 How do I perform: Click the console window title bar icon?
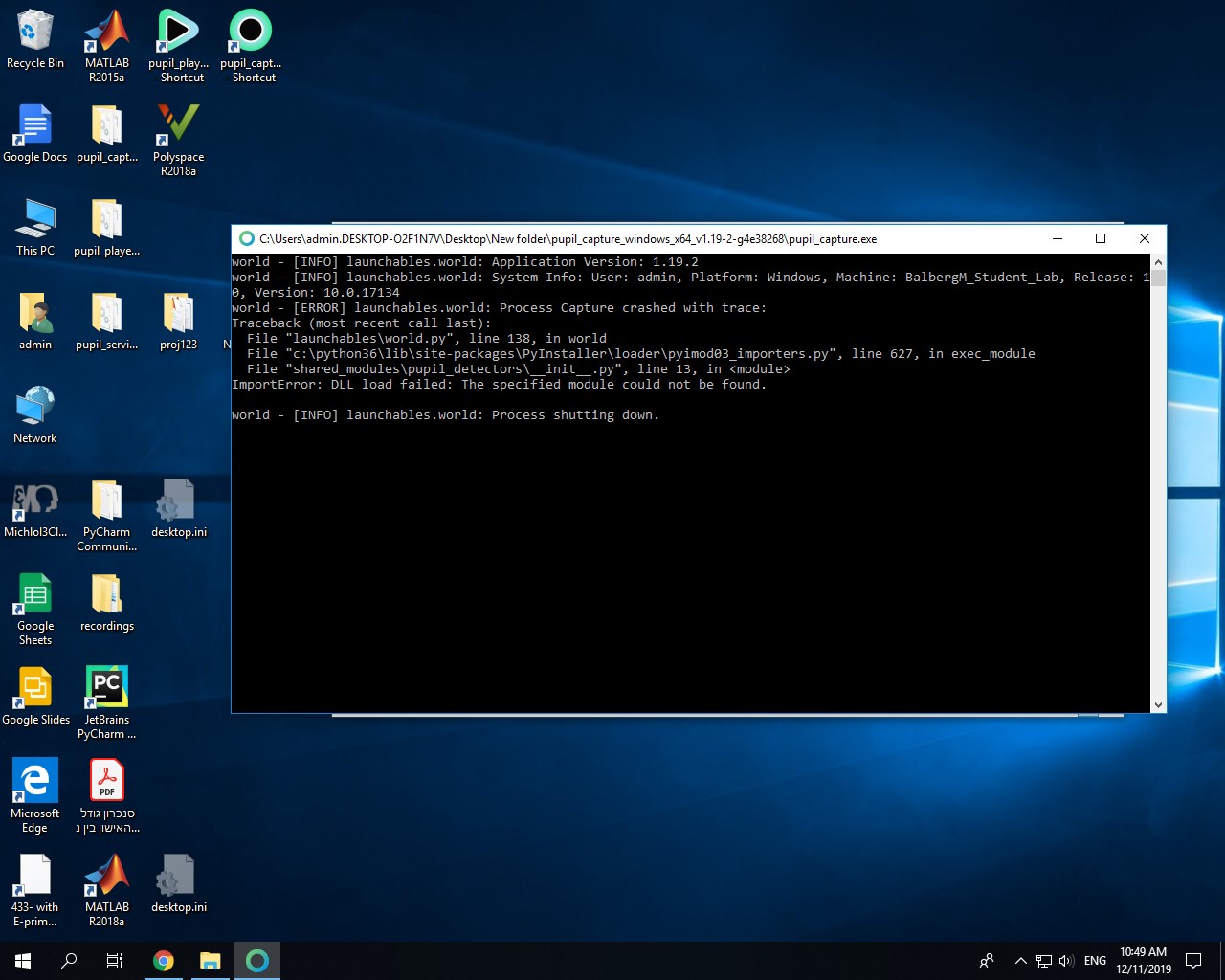pos(247,238)
